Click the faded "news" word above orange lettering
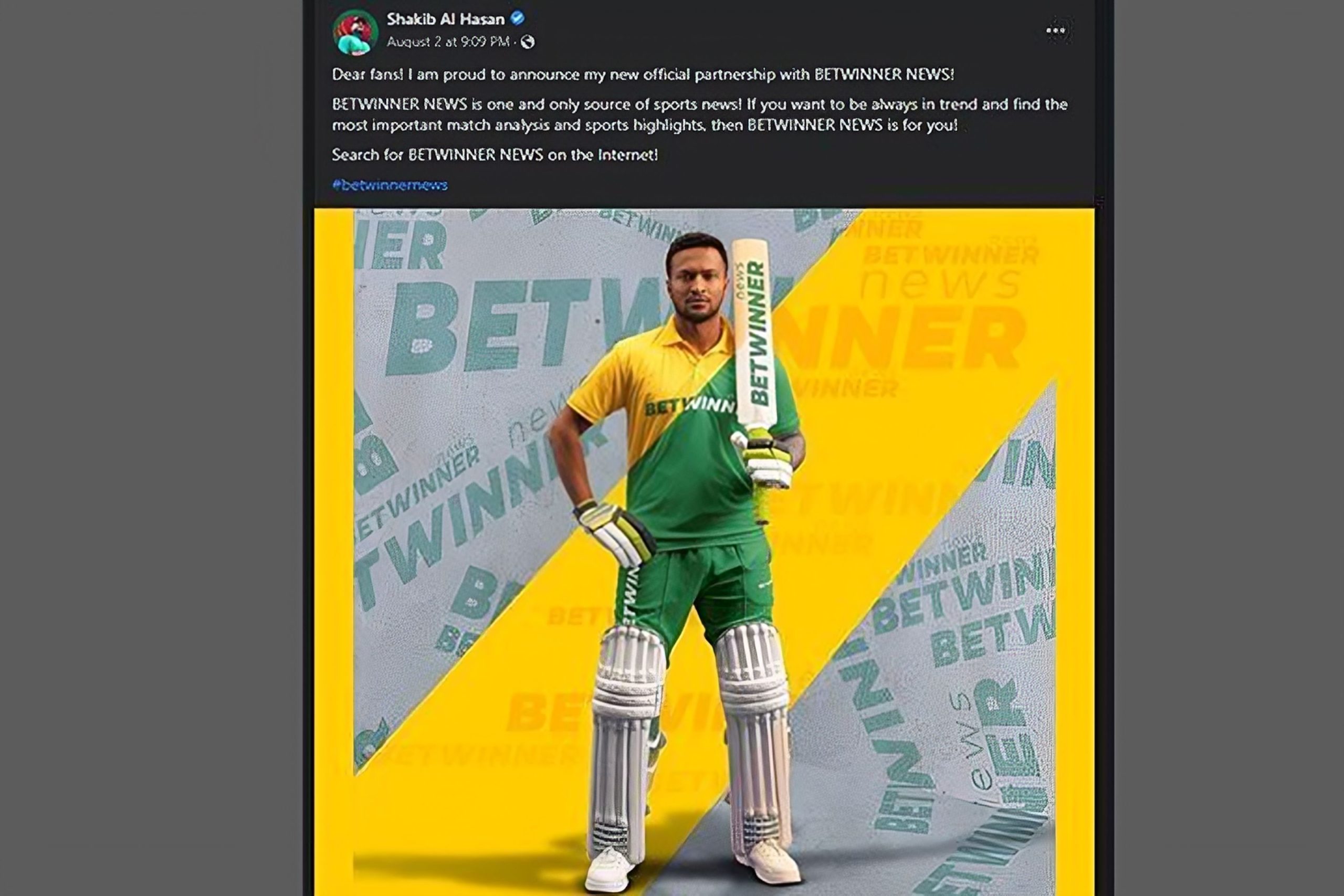The width and height of the screenshot is (1344, 896). click(x=940, y=284)
